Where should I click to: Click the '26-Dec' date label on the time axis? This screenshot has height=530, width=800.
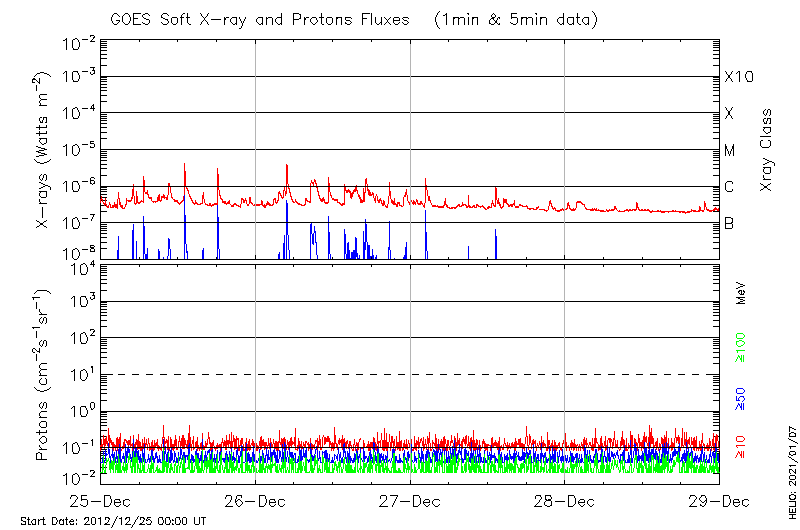click(255, 500)
